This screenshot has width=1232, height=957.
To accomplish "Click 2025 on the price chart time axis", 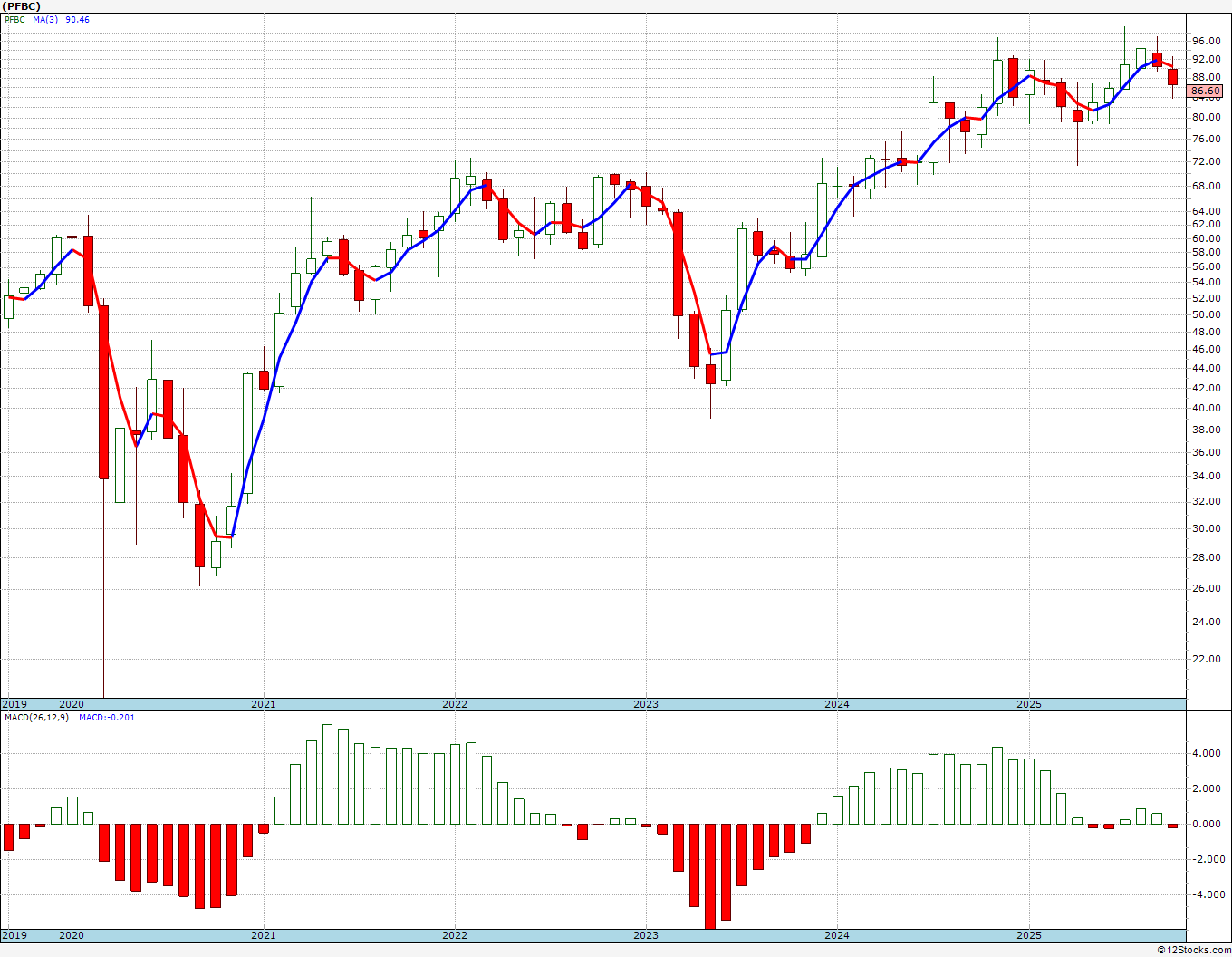I will [x=1029, y=704].
